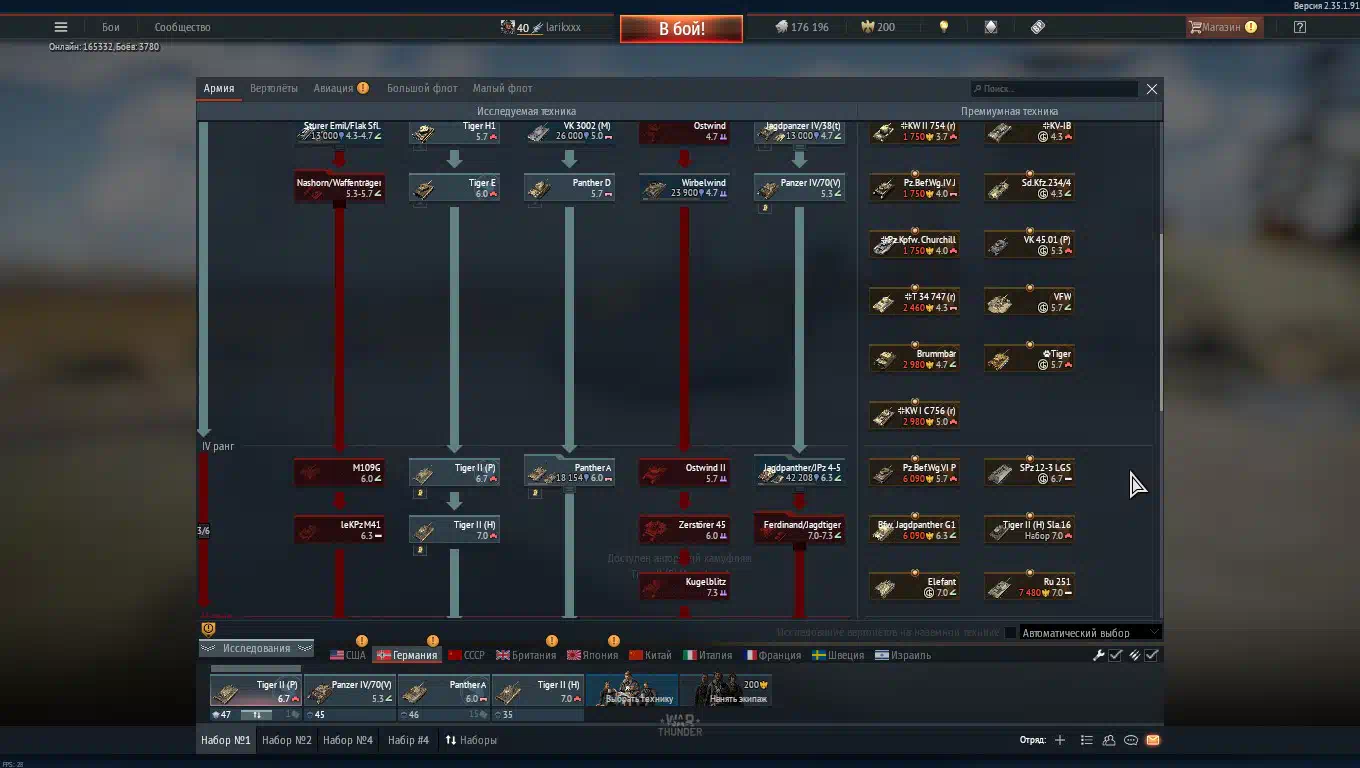The width and height of the screenshot is (1360, 768).
Task: Select the Израиль nation tab
Action: 903,655
